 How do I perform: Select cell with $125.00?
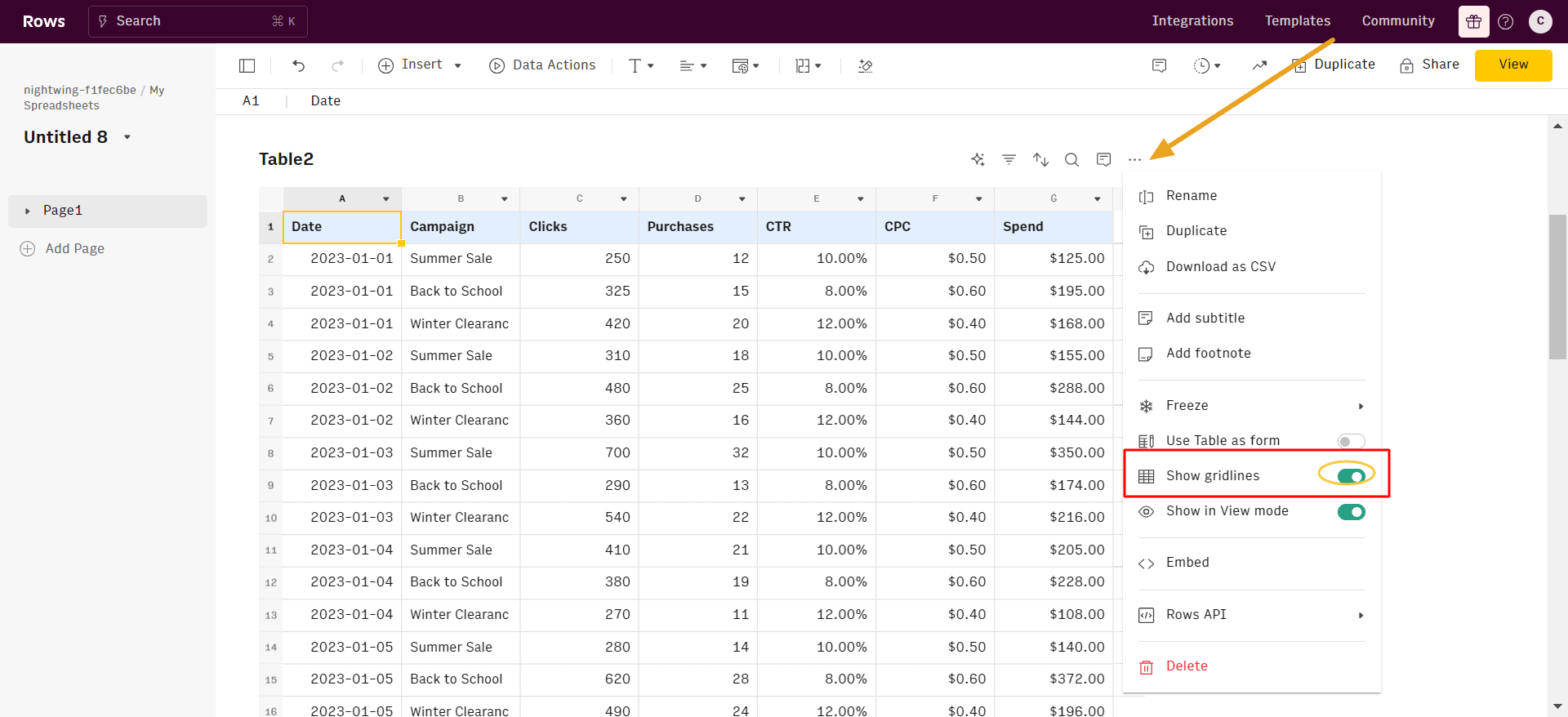pyautogui.click(x=1053, y=259)
